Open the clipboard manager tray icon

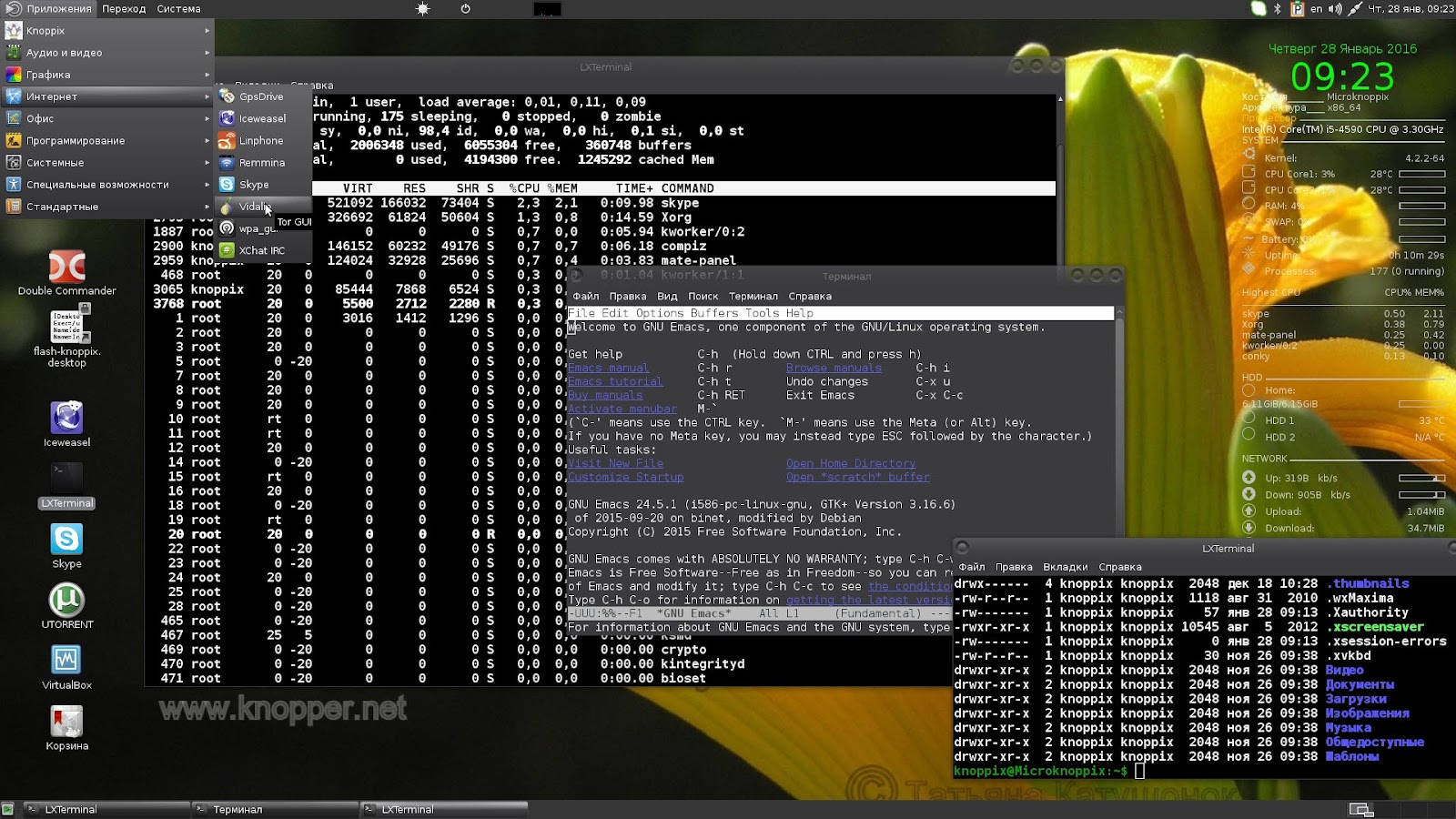[1297, 9]
